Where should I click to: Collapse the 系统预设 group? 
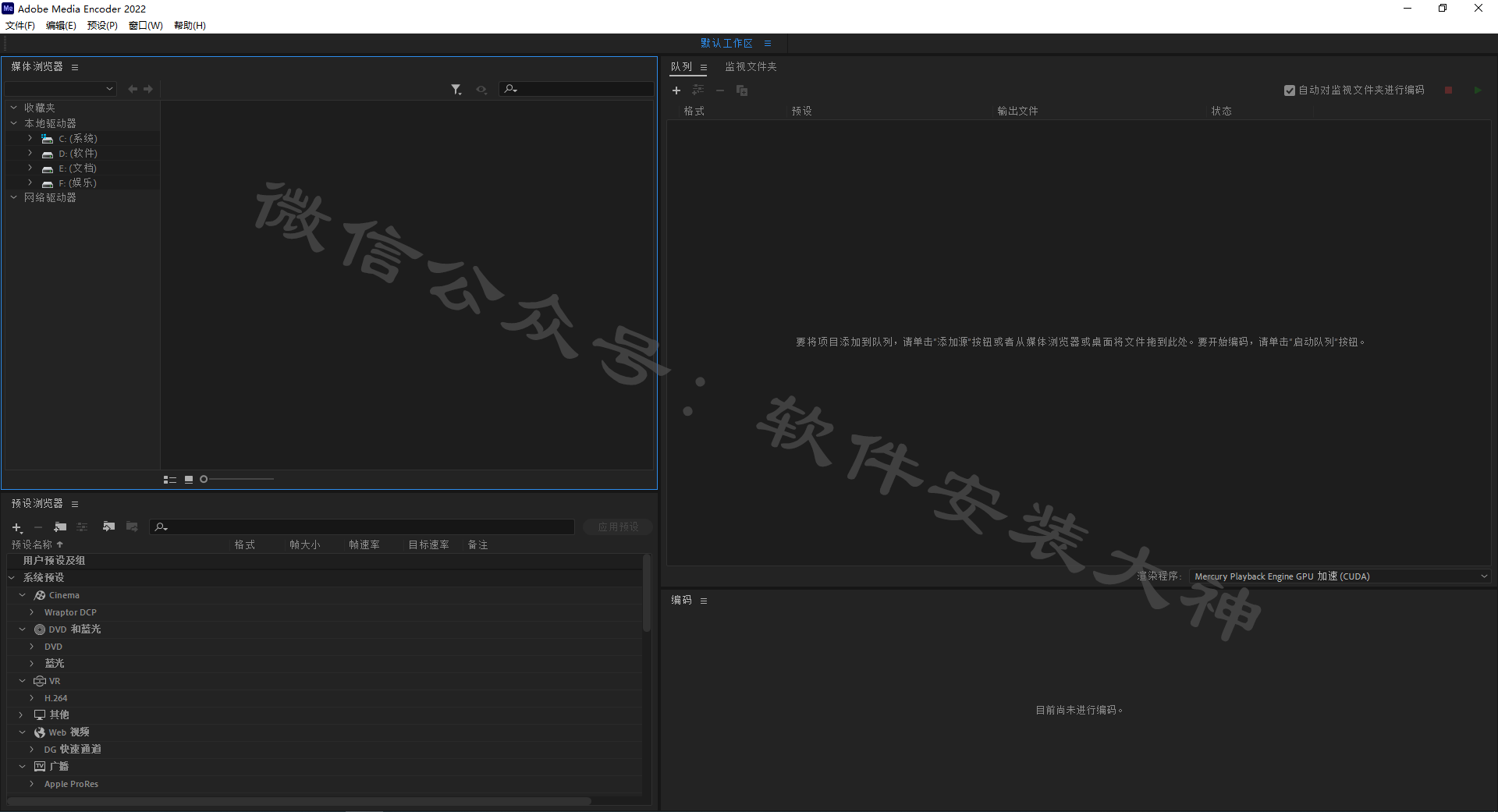click(12, 578)
